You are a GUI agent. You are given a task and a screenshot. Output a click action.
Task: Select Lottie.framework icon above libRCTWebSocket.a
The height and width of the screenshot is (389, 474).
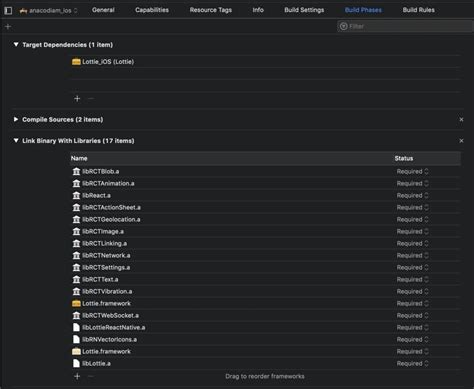pyautogui.click(x=76, y=303)
